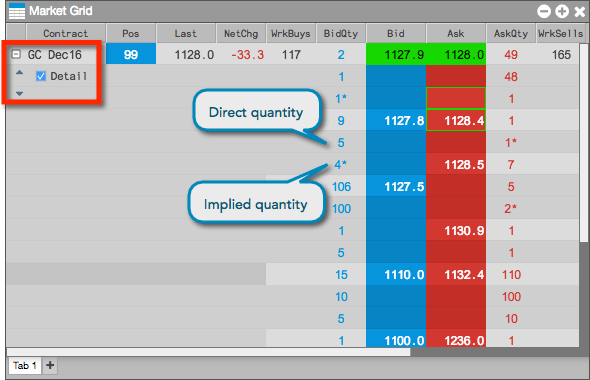The image size is (590, 380).
Task: Click the ask price 1128.4
Action: [x=456, y=120]
